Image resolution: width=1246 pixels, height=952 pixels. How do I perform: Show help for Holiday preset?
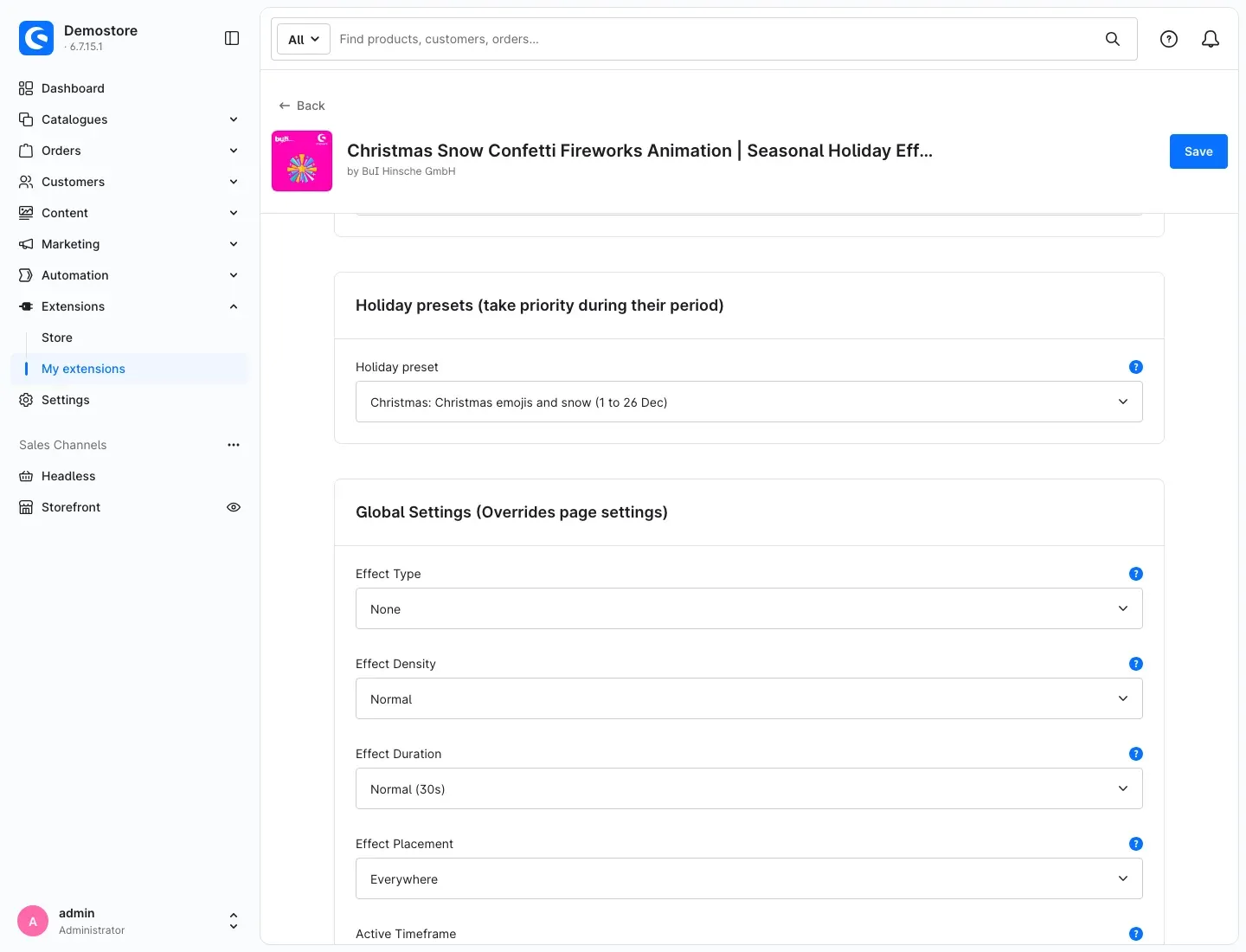point(1136,367)
